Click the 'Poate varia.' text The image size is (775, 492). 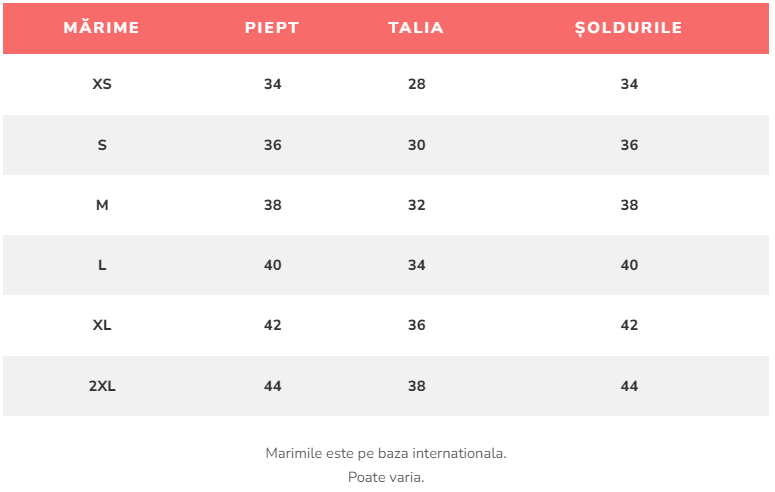(x=386, y=477)
